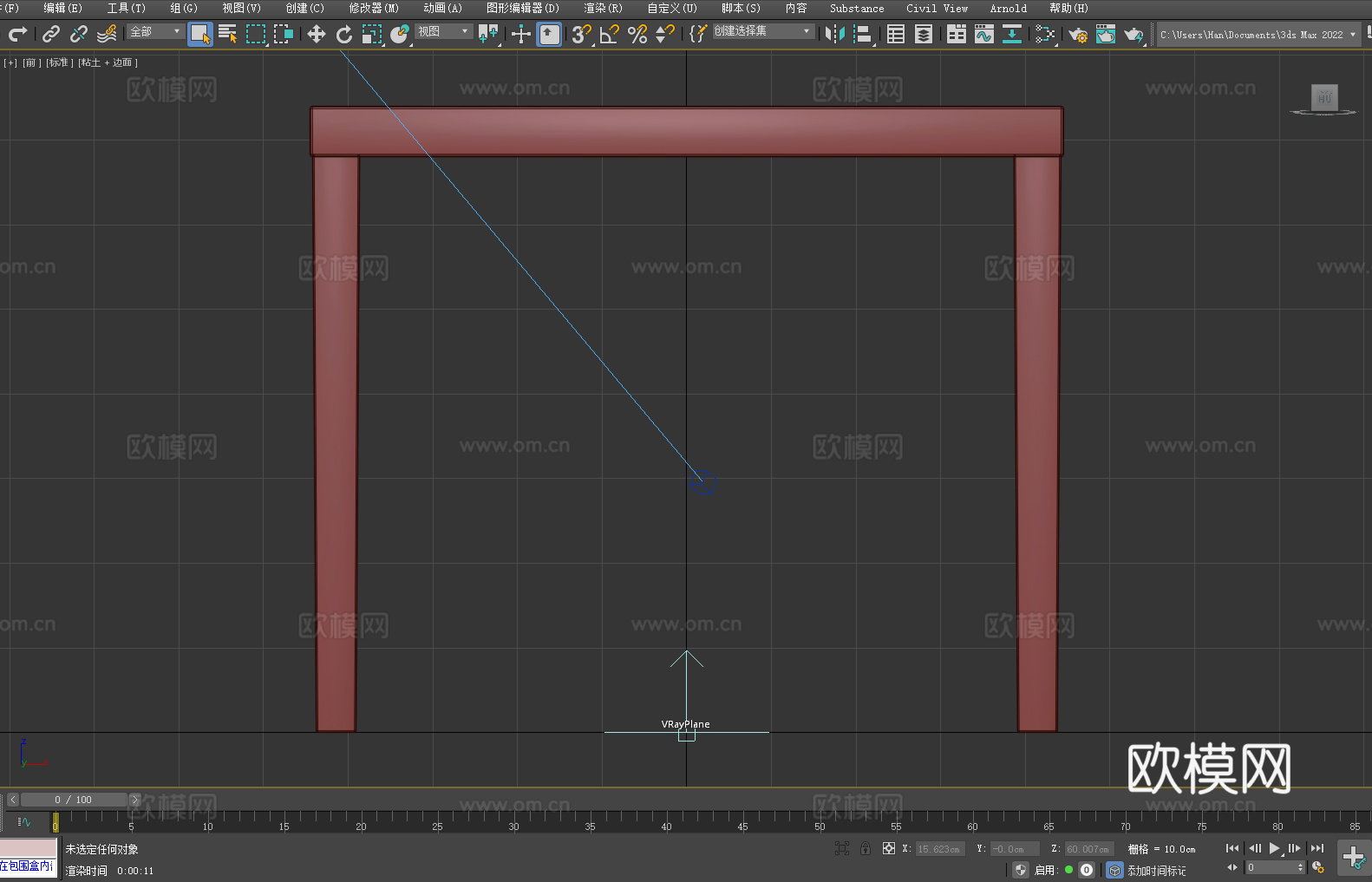Click the X coordinate input field
Viewport: 1372px width, 882px height.
click(939, 849)
